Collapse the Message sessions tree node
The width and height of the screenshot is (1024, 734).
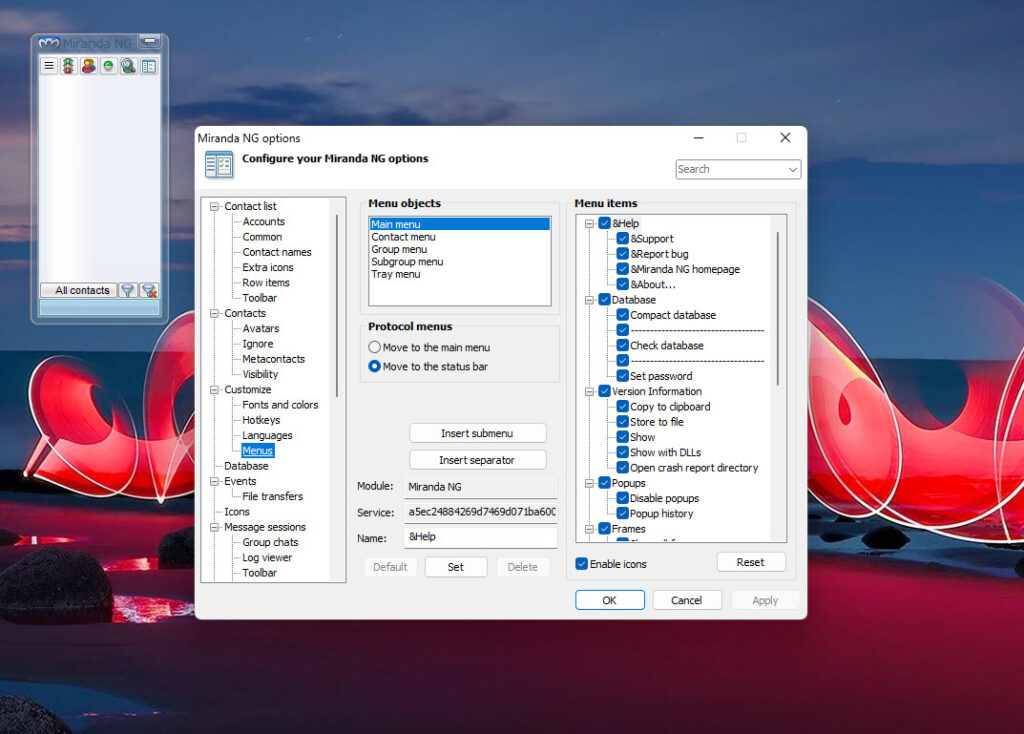(x=214, y=527)
